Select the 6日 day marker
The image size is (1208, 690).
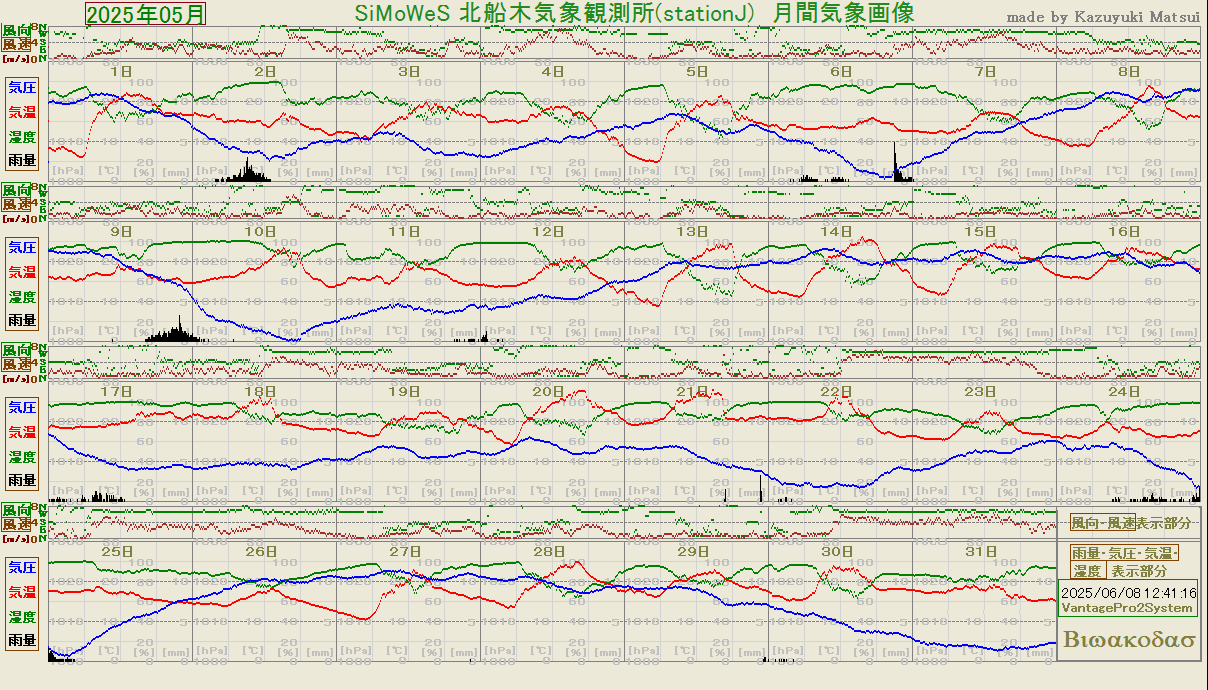[x=841, y=72]
